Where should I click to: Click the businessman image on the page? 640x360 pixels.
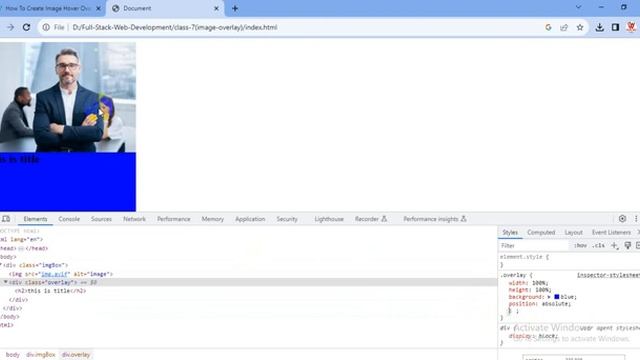[x=68, y=97]
